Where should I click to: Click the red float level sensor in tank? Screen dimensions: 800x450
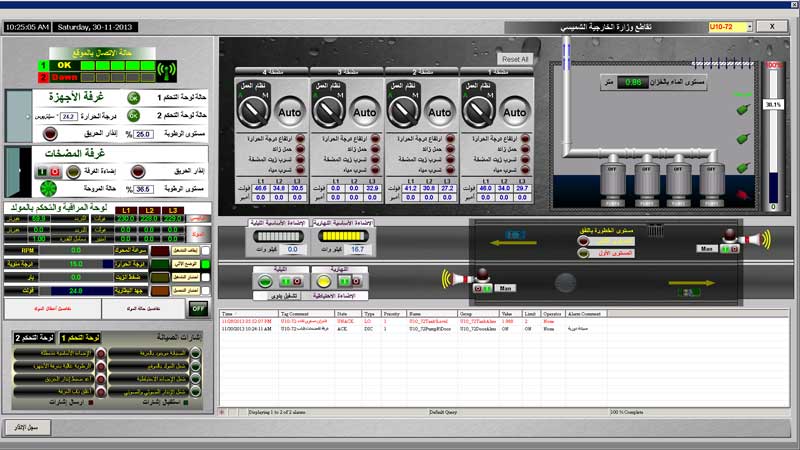(x=742, y=195)
